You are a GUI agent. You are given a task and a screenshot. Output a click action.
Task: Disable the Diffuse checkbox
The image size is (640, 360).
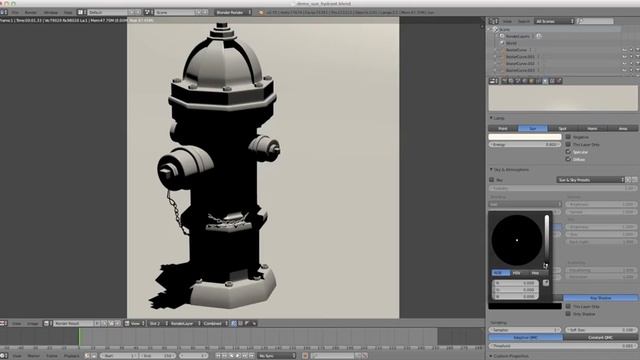[568, 159]
